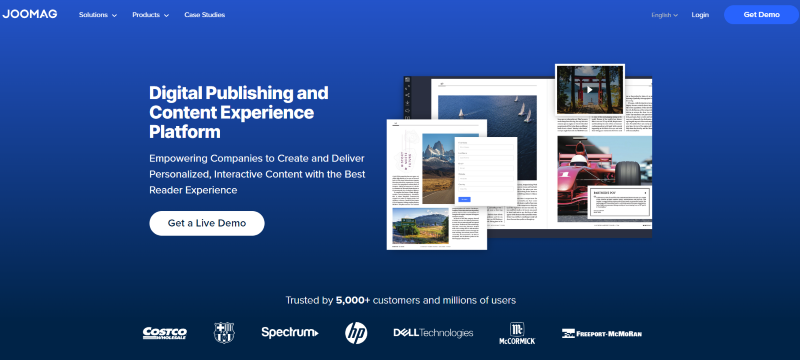Click the Login link
Viewport: 800px width, 360px height.
click(700, 15)
